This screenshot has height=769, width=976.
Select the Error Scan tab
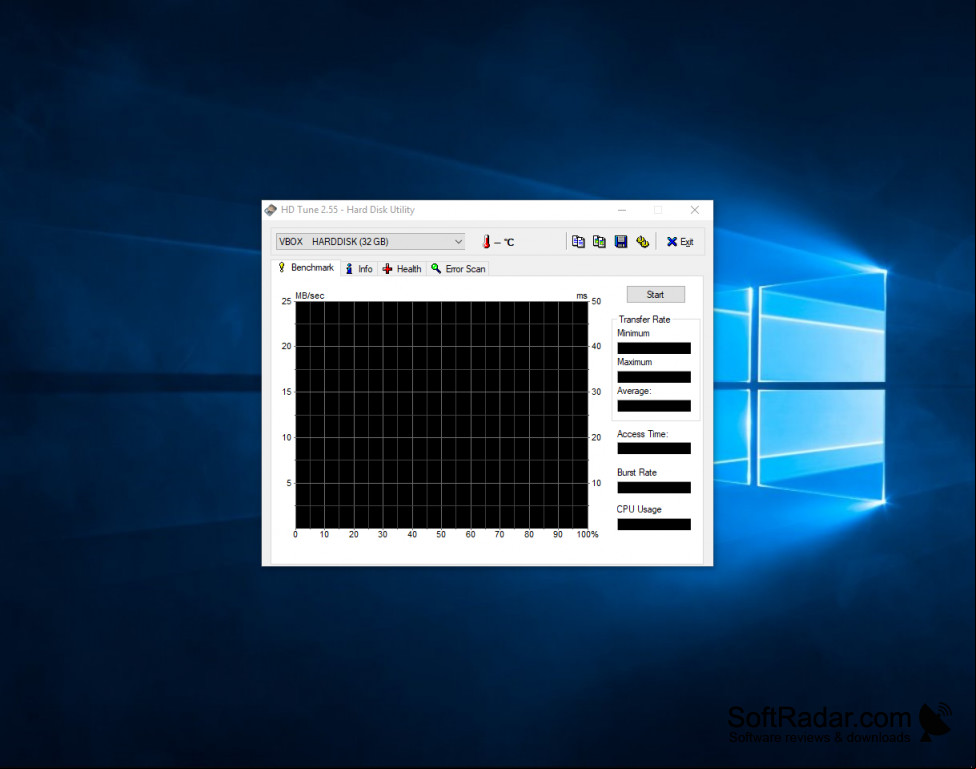(458, 268)
